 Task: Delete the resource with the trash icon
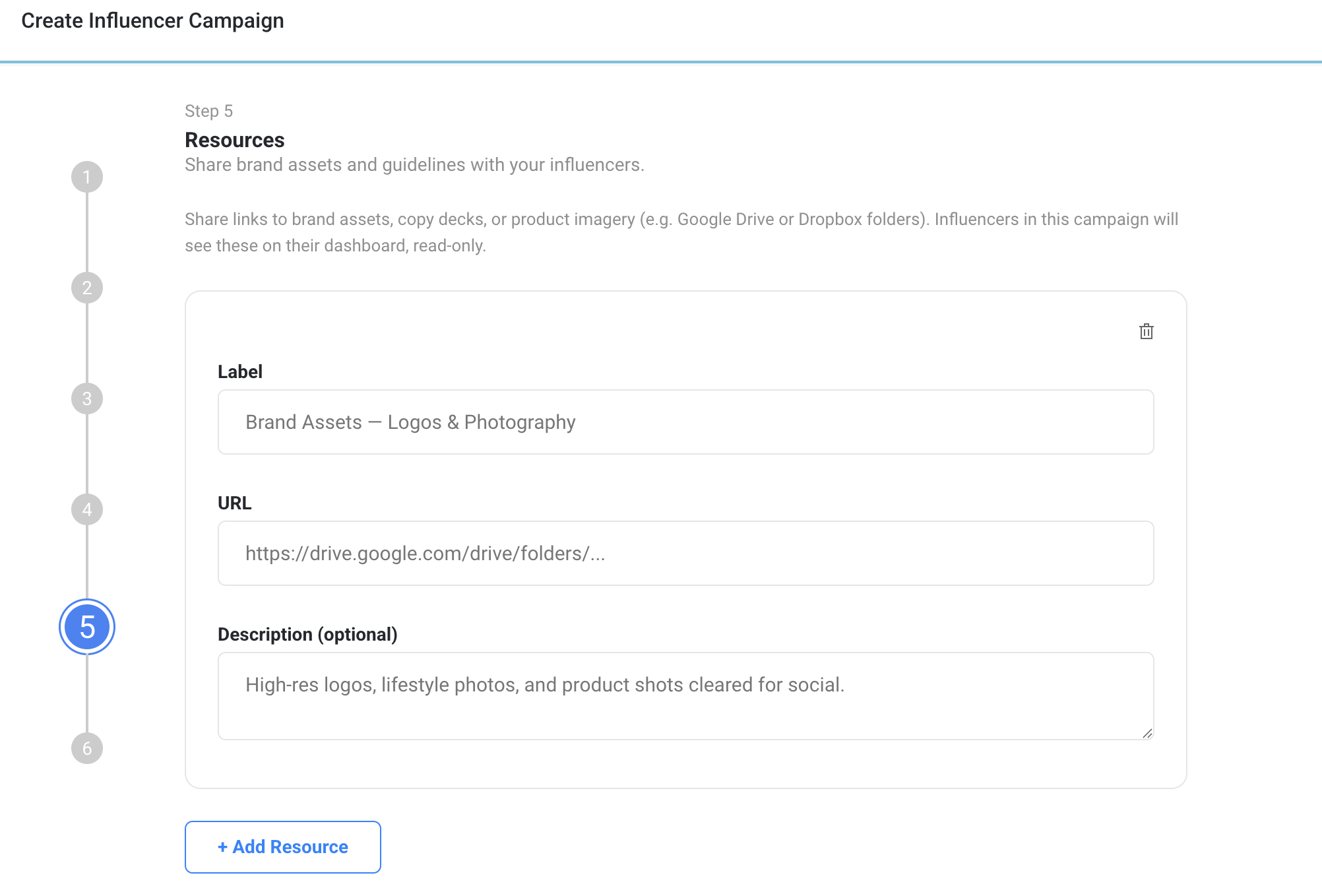[1147, 331]
